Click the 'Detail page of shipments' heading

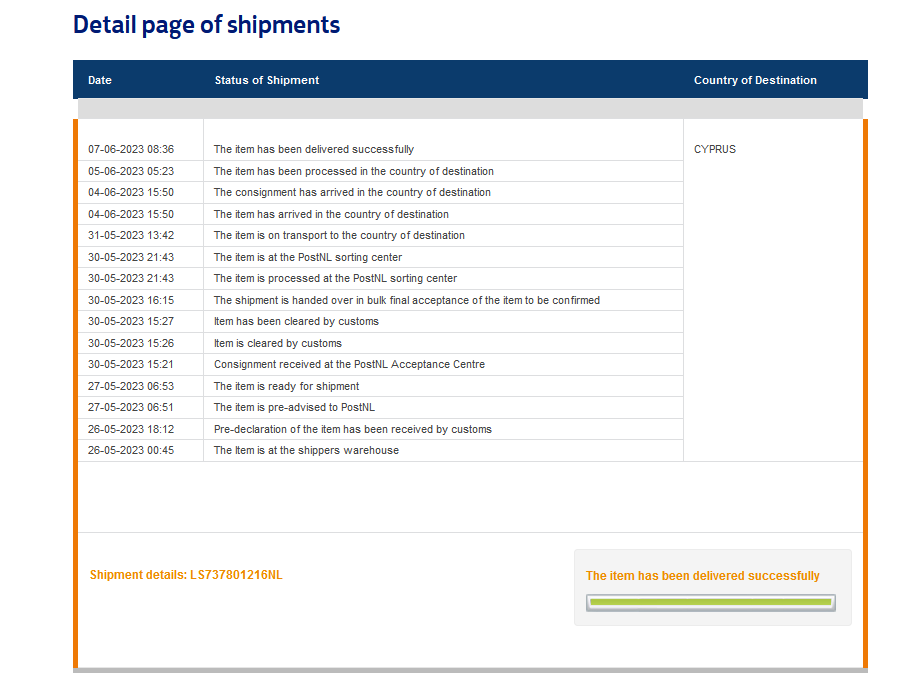coord(206,25)
